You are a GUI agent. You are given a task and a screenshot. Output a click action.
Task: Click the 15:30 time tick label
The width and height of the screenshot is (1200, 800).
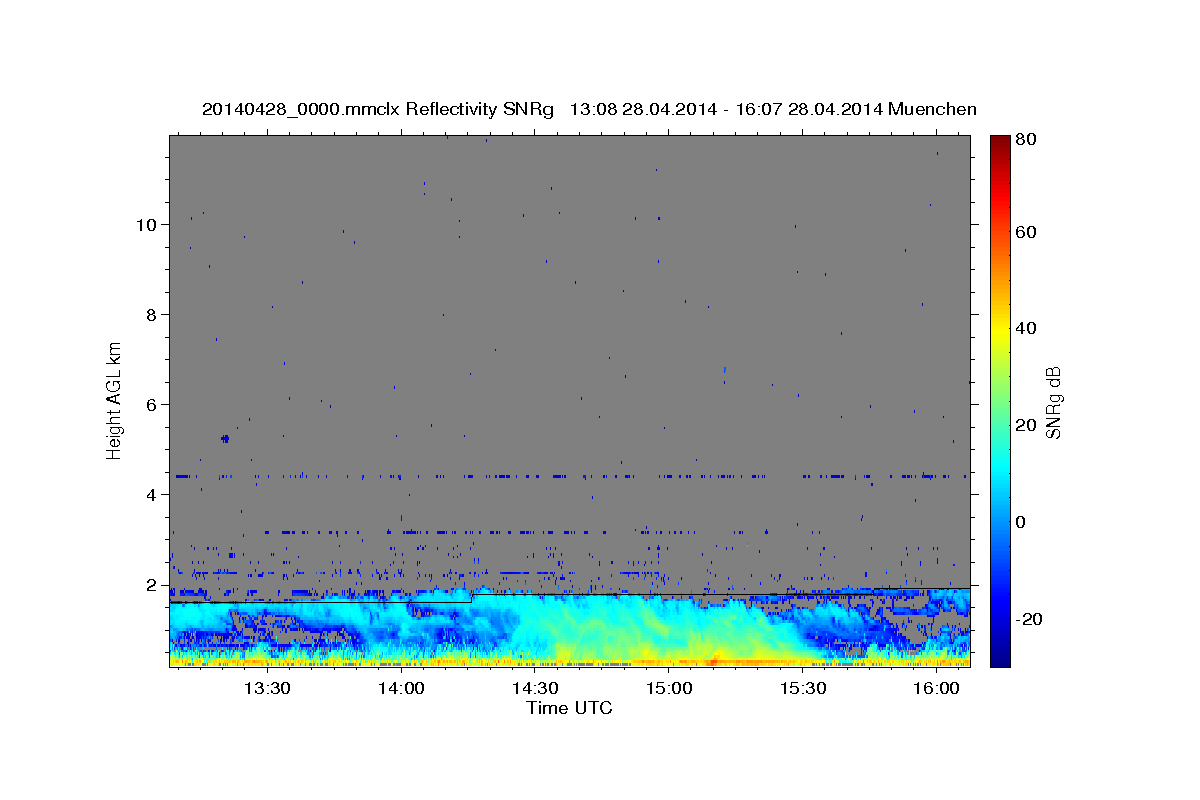click(x=802, y=689)
